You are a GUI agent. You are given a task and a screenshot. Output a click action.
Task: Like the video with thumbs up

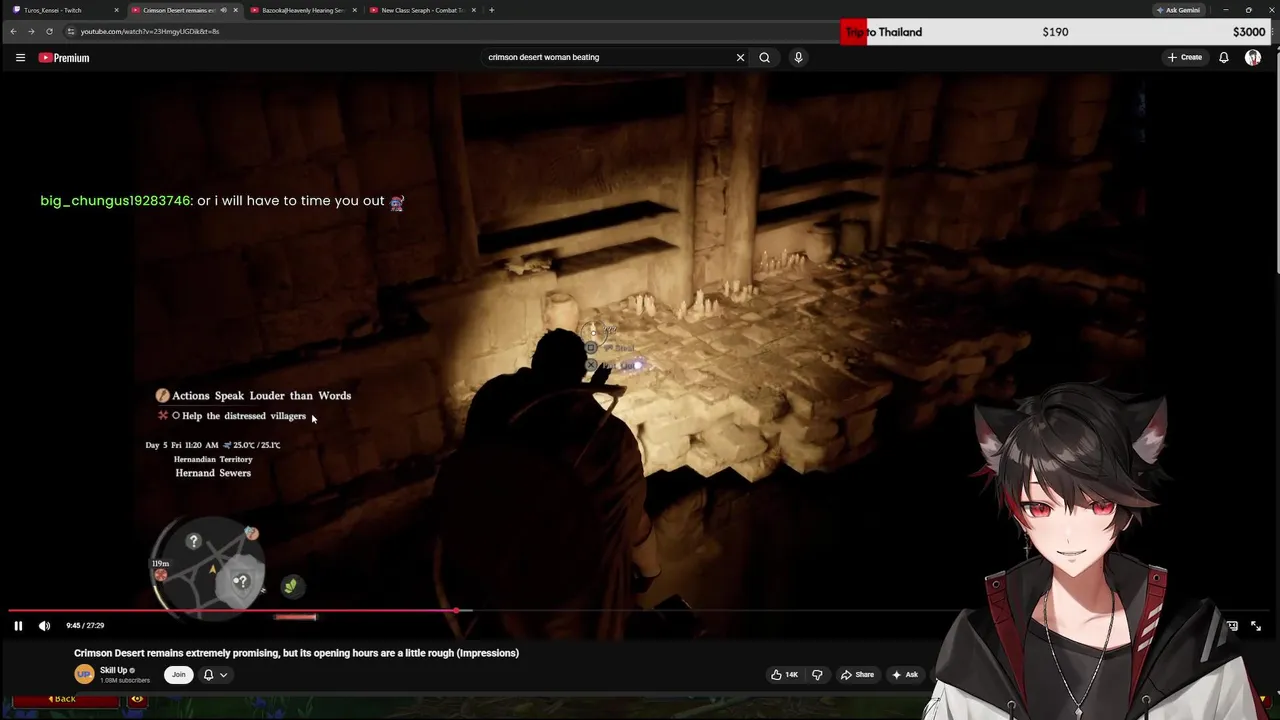[784, 675]
